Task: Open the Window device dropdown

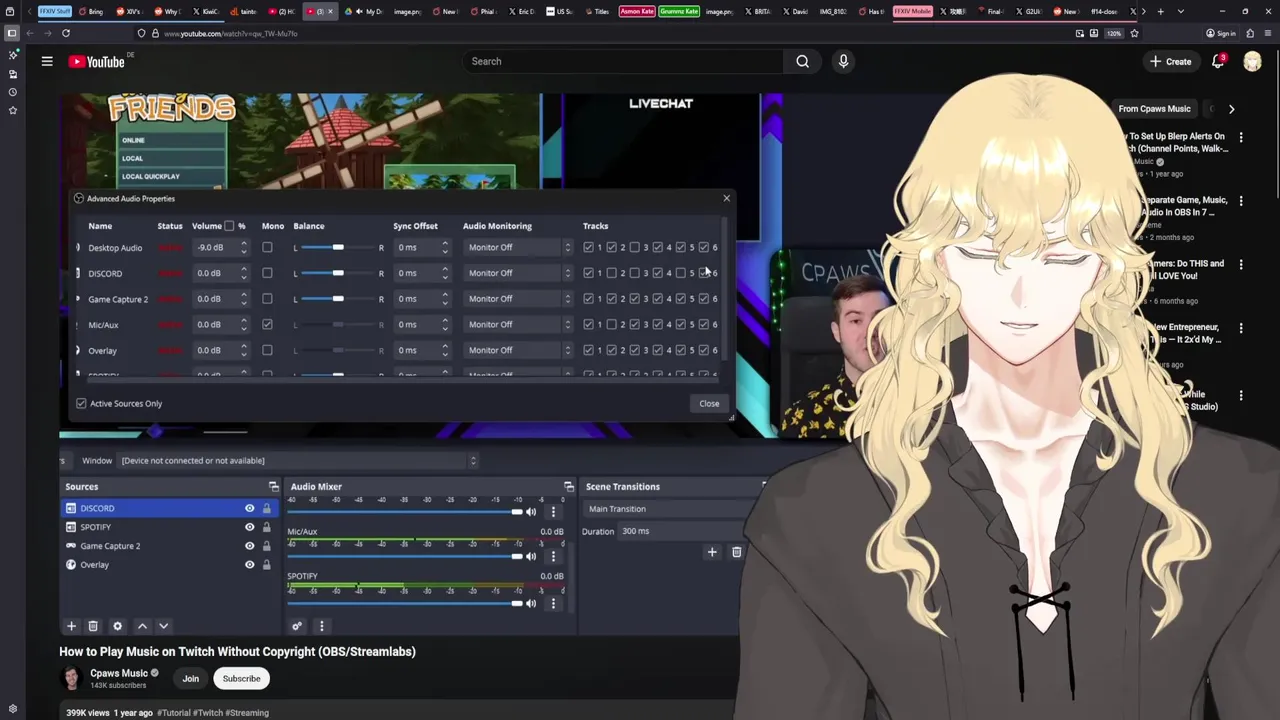Action: click(299, 461)
